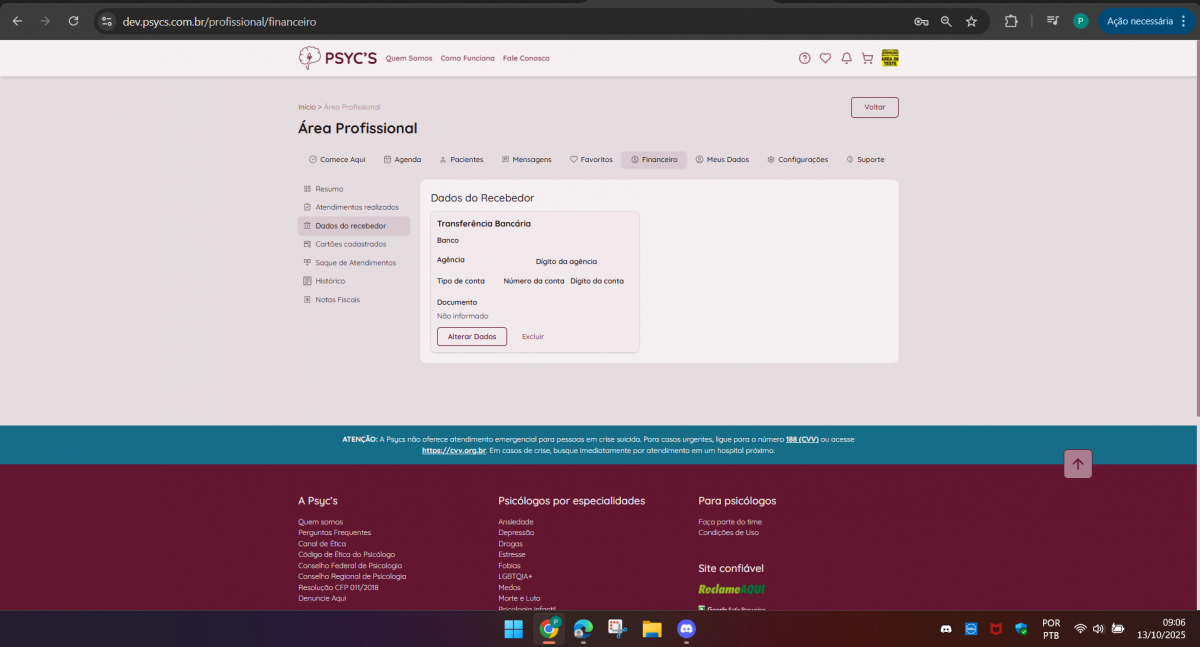
Task: Open the notifications bell icon
Action: tap(846, 58)
